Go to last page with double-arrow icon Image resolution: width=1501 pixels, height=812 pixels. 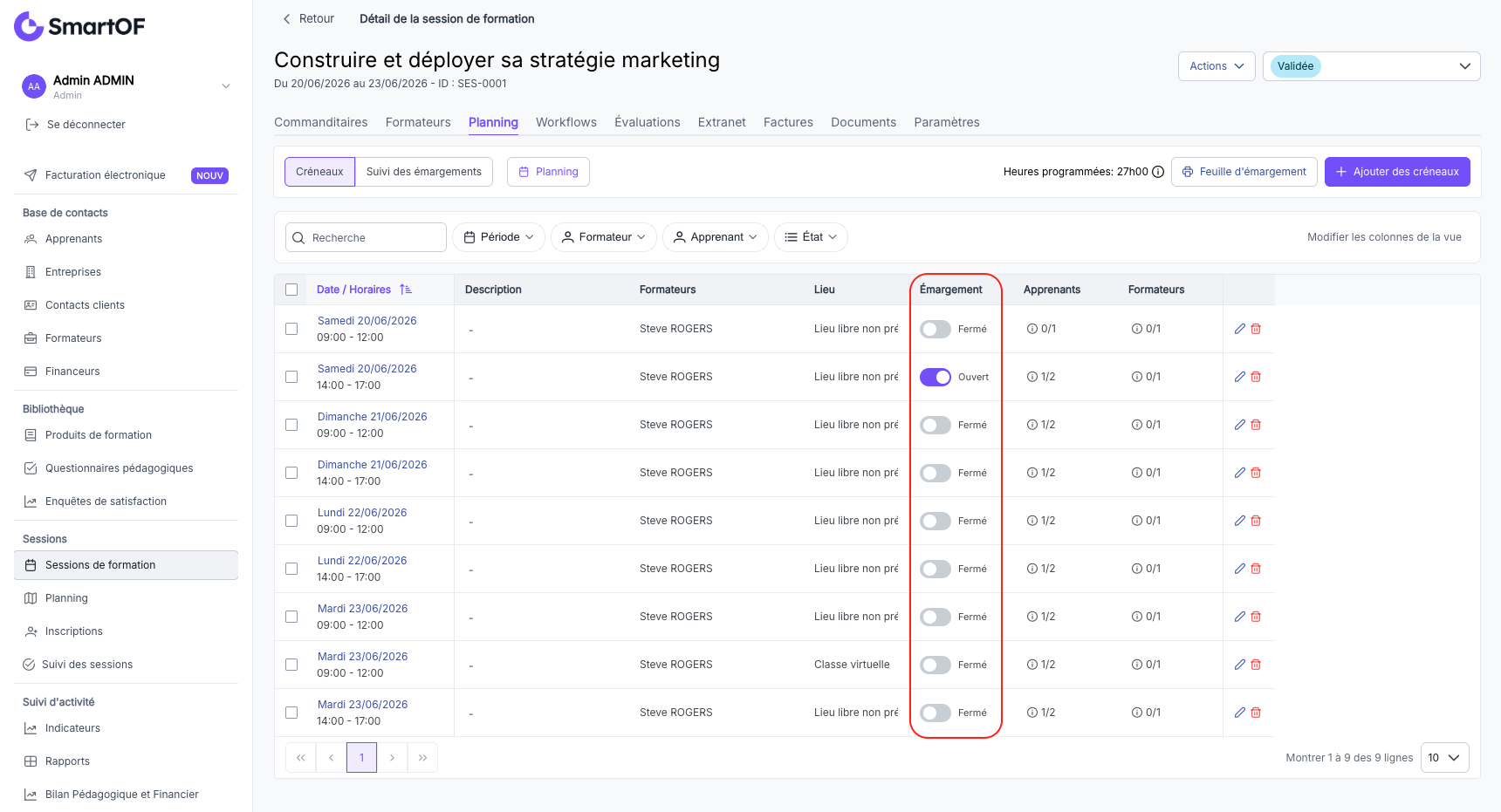(422, 758)
